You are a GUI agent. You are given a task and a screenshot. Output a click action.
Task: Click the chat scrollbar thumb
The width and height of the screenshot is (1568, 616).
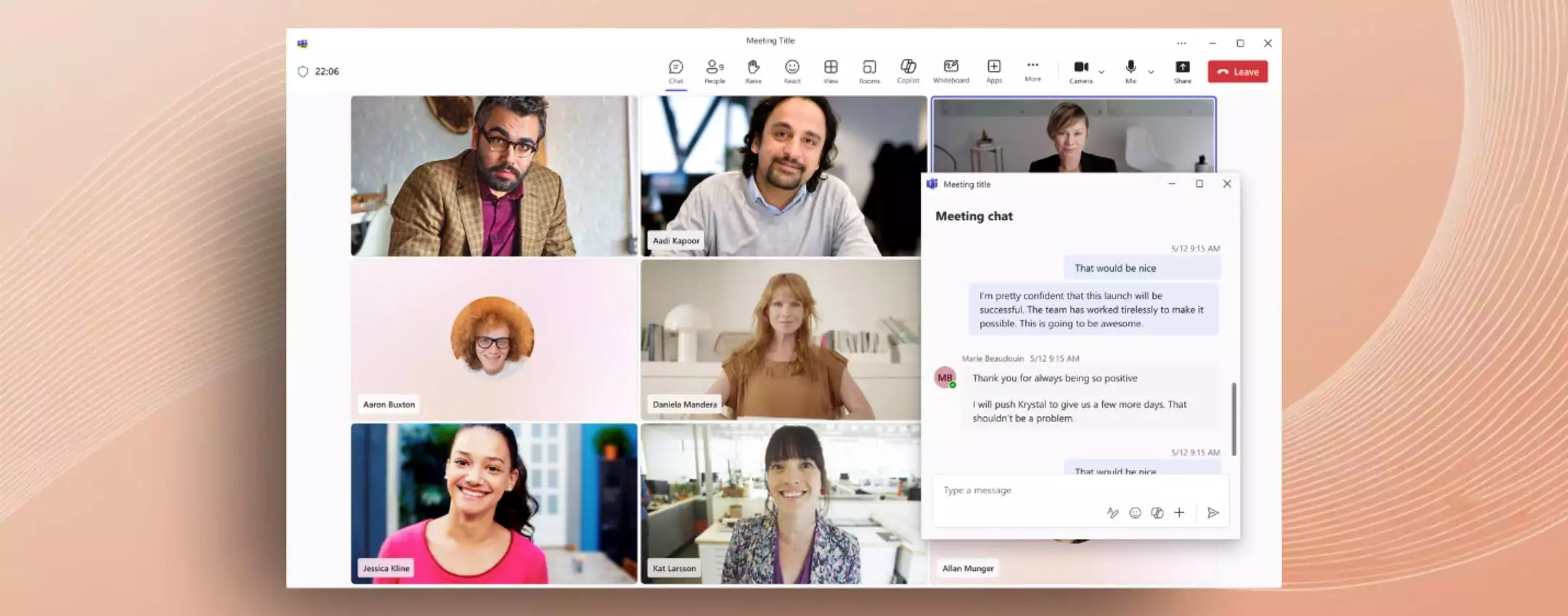coord(1233,419)
